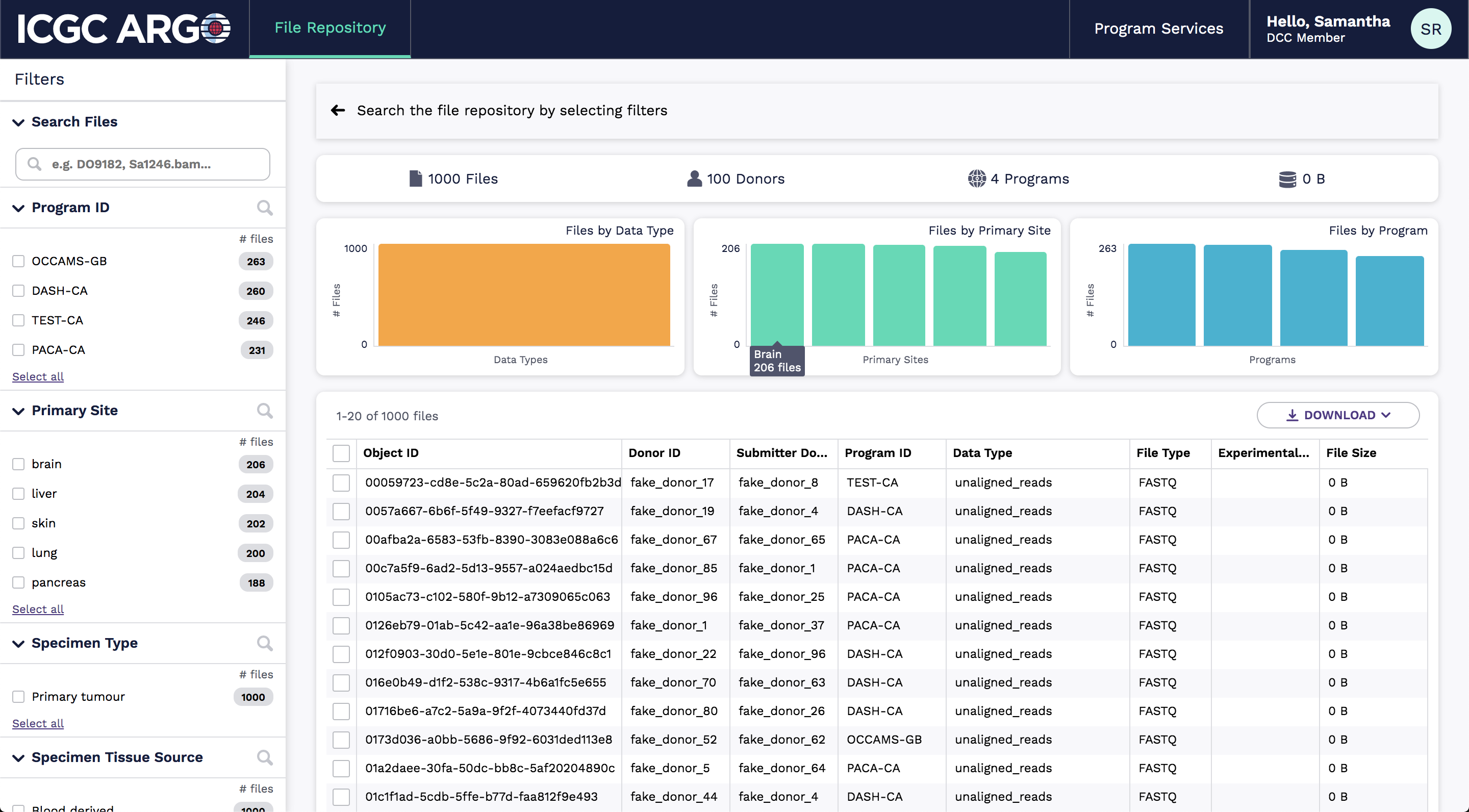Click the back arrow beside search prompt
The width and height of the screenshot is (1469, 812).
click(338, 110)
